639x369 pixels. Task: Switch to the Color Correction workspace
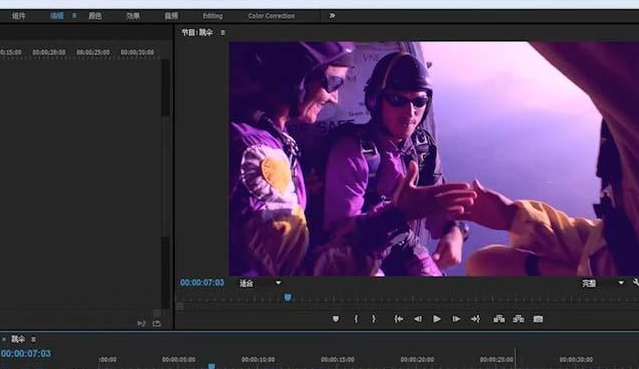point(271,16)
